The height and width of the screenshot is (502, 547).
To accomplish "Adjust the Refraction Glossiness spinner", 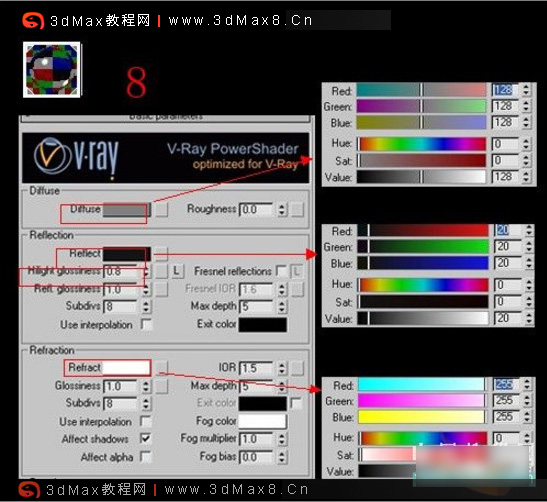I will point(147,386).
